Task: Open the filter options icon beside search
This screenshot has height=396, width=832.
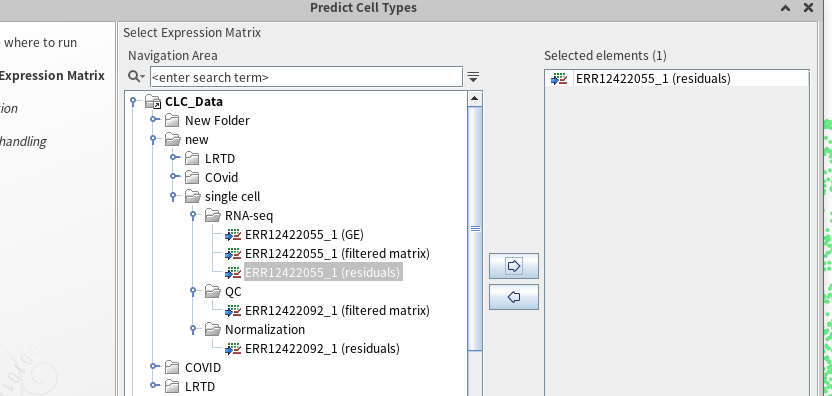Action: [473, 77]
